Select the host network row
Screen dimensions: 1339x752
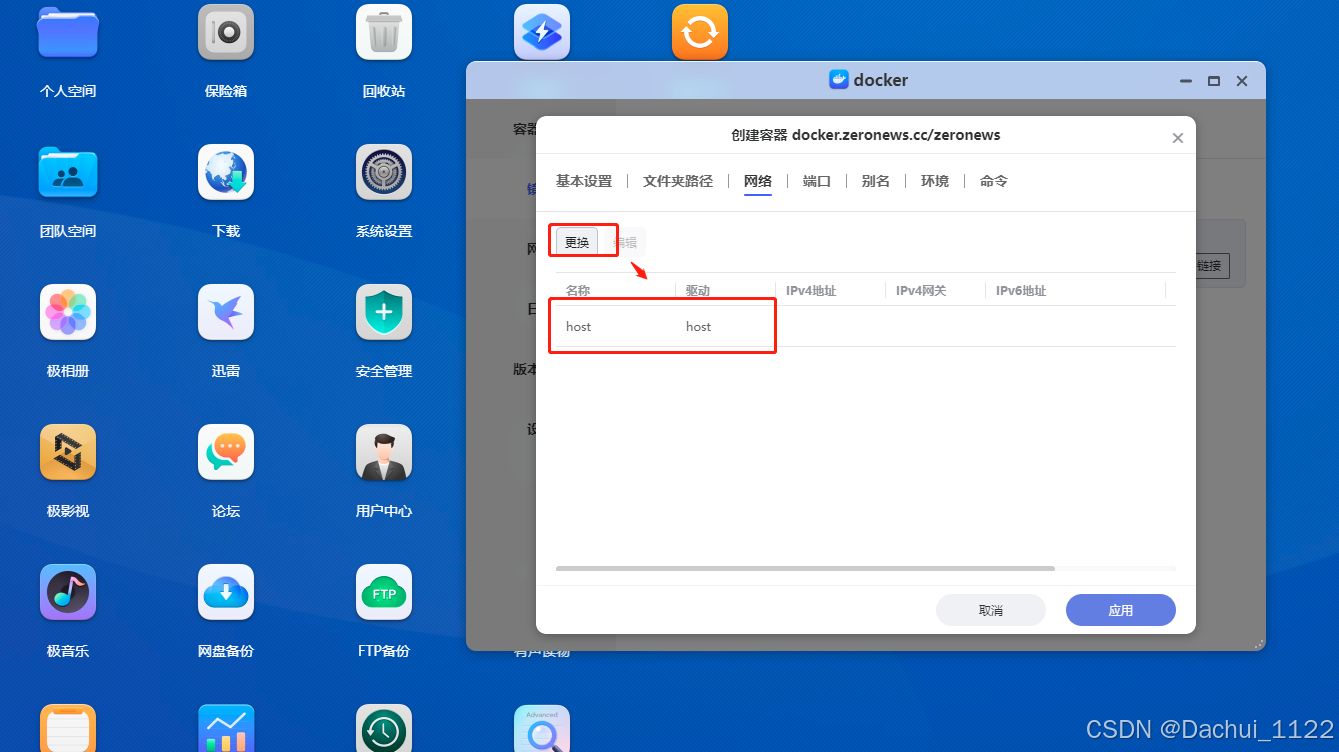(866, 327)
